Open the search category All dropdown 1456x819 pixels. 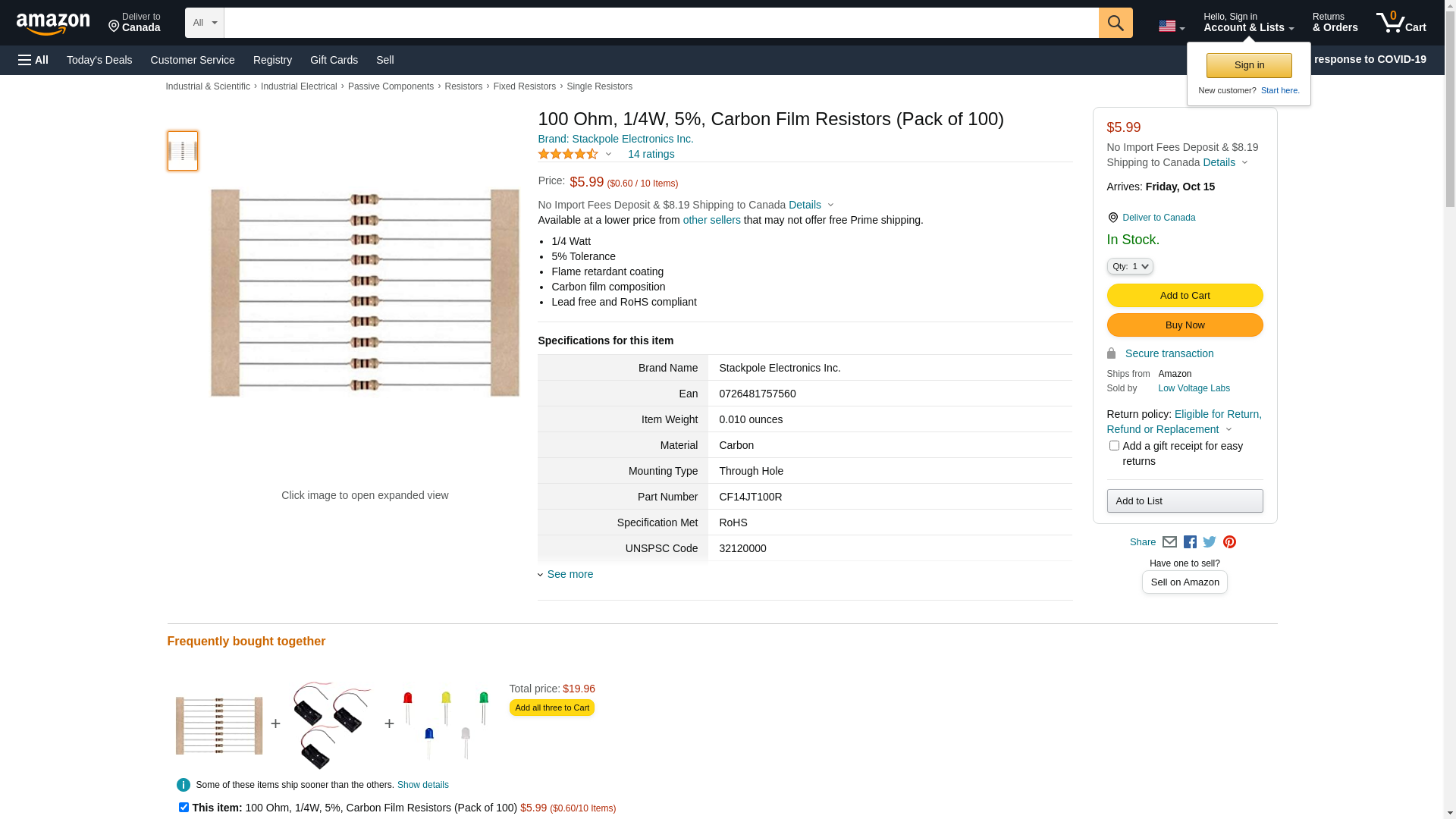[204, 23]
